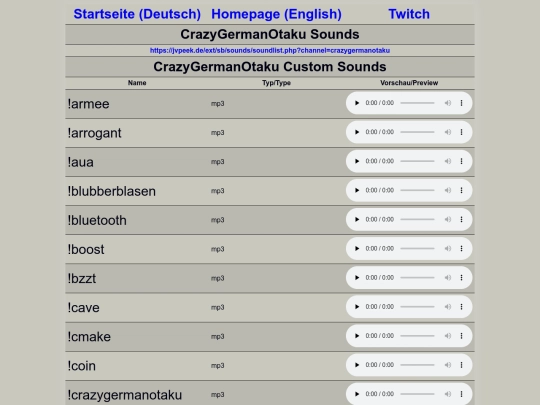Open the Twitch link
This screenshot has width=540, height=405.
(409, 14)
